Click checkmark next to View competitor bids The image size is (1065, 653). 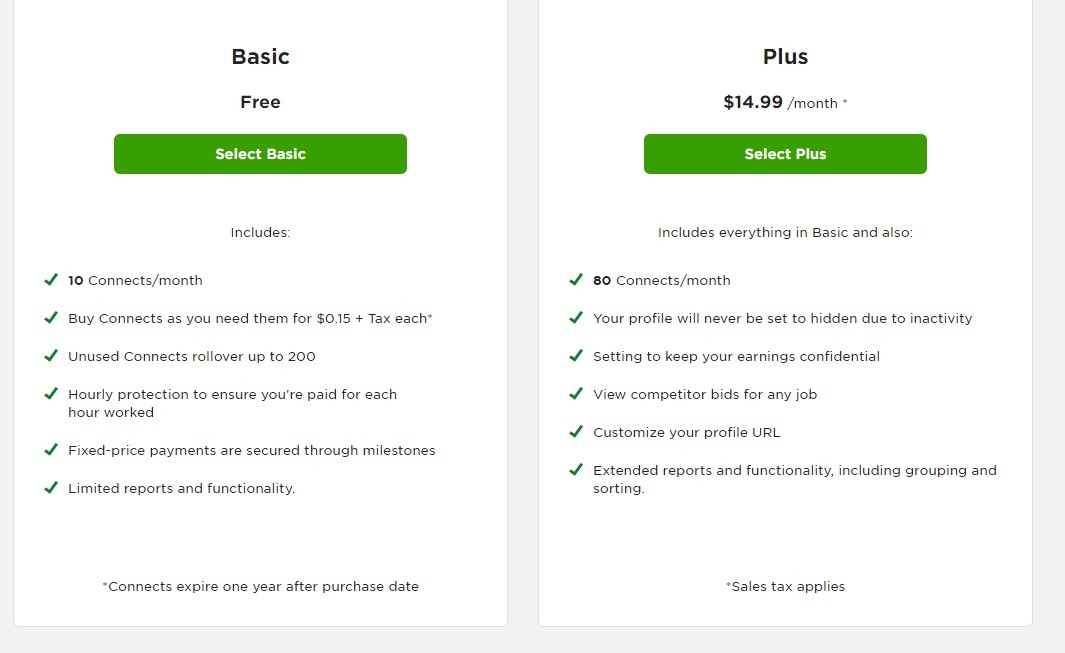(x=576, y=394)
